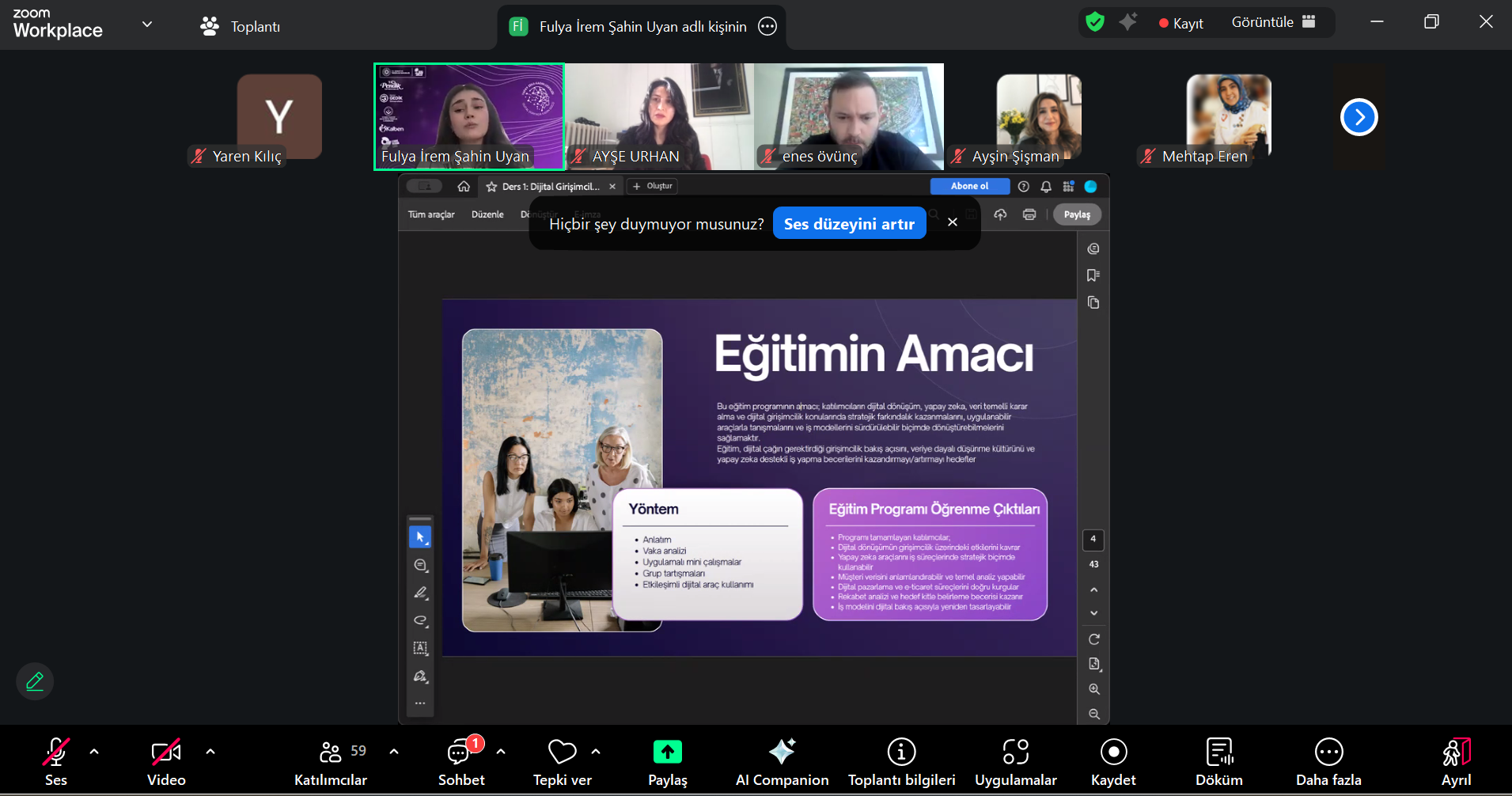Rotate the page in Acrobat
Image resolution: width=1512 pixels, height=796 pixels.
pos(1094,639)
